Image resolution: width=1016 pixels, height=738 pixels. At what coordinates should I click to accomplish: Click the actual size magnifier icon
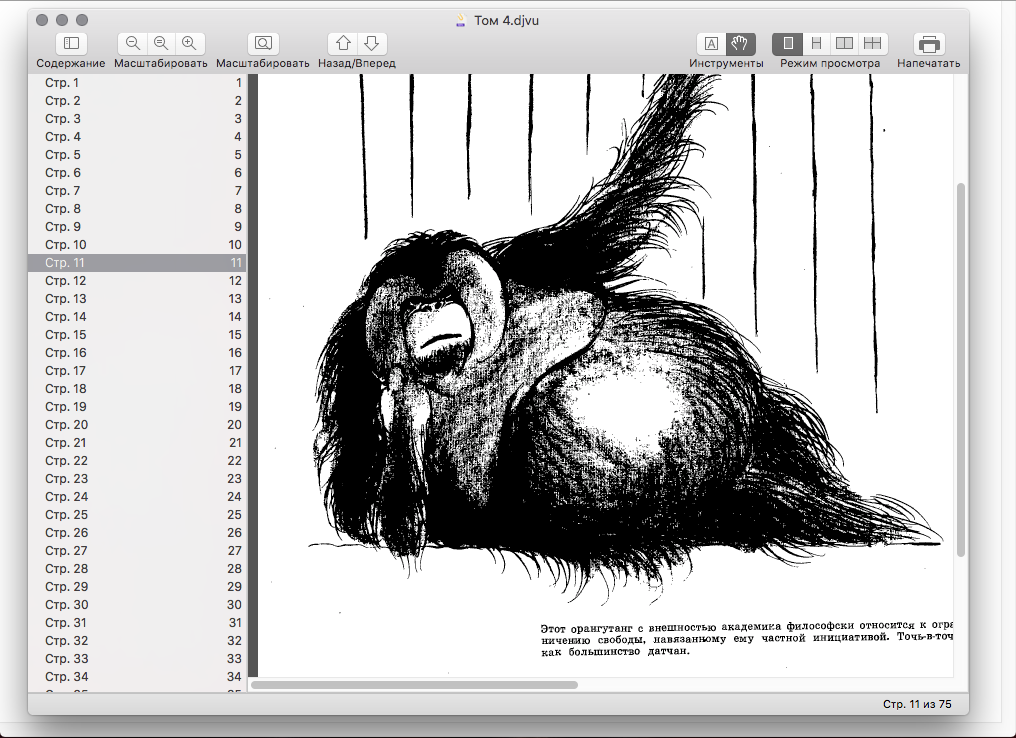click(161, 43)
